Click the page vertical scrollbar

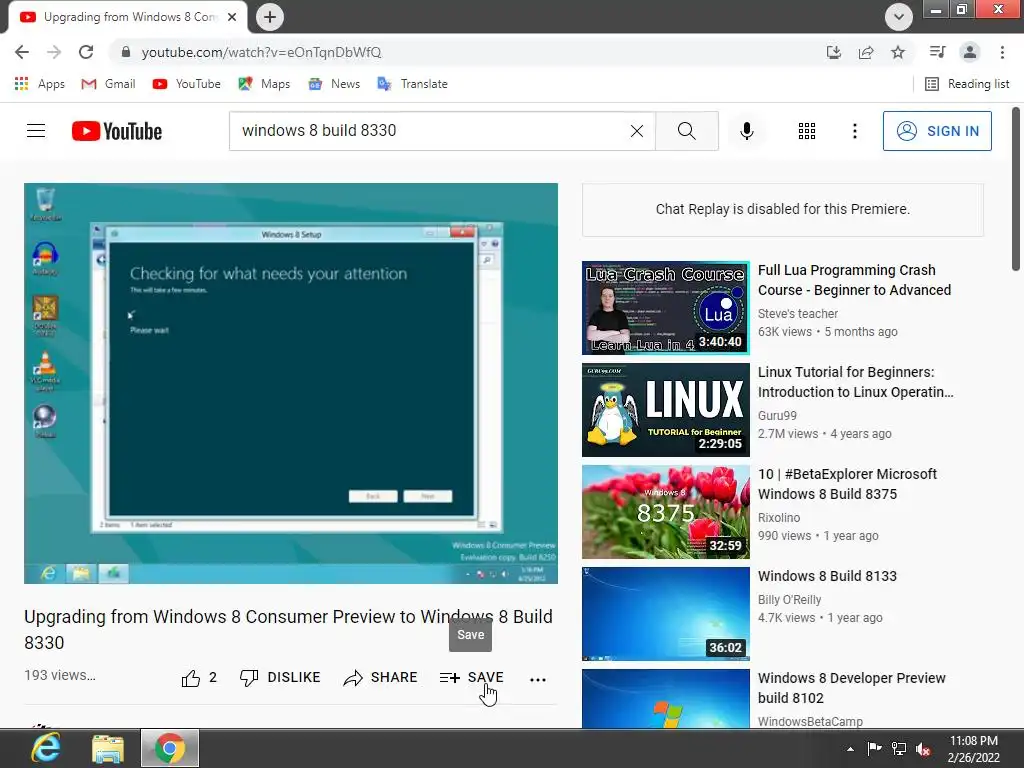[1016, 189]
